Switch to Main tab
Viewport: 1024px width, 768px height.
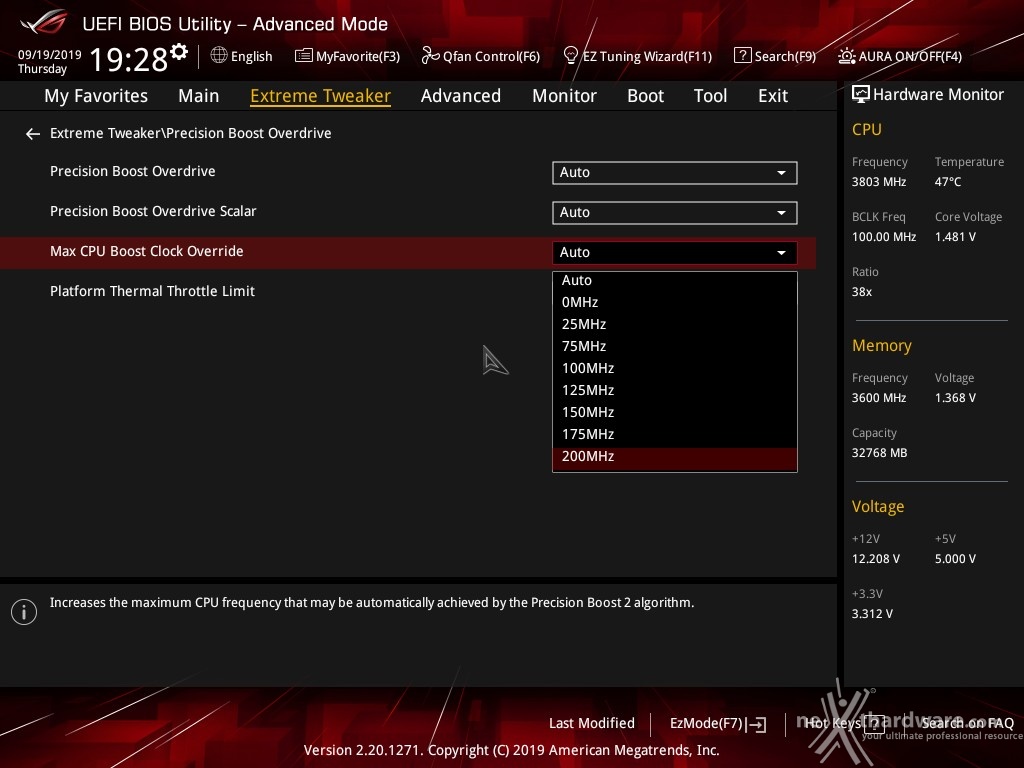(x=199, y=96)
